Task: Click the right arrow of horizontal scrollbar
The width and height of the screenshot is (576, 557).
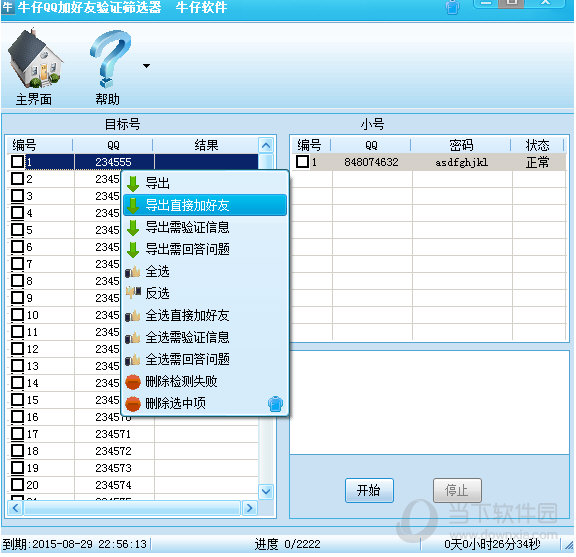Action: [249, 508]
